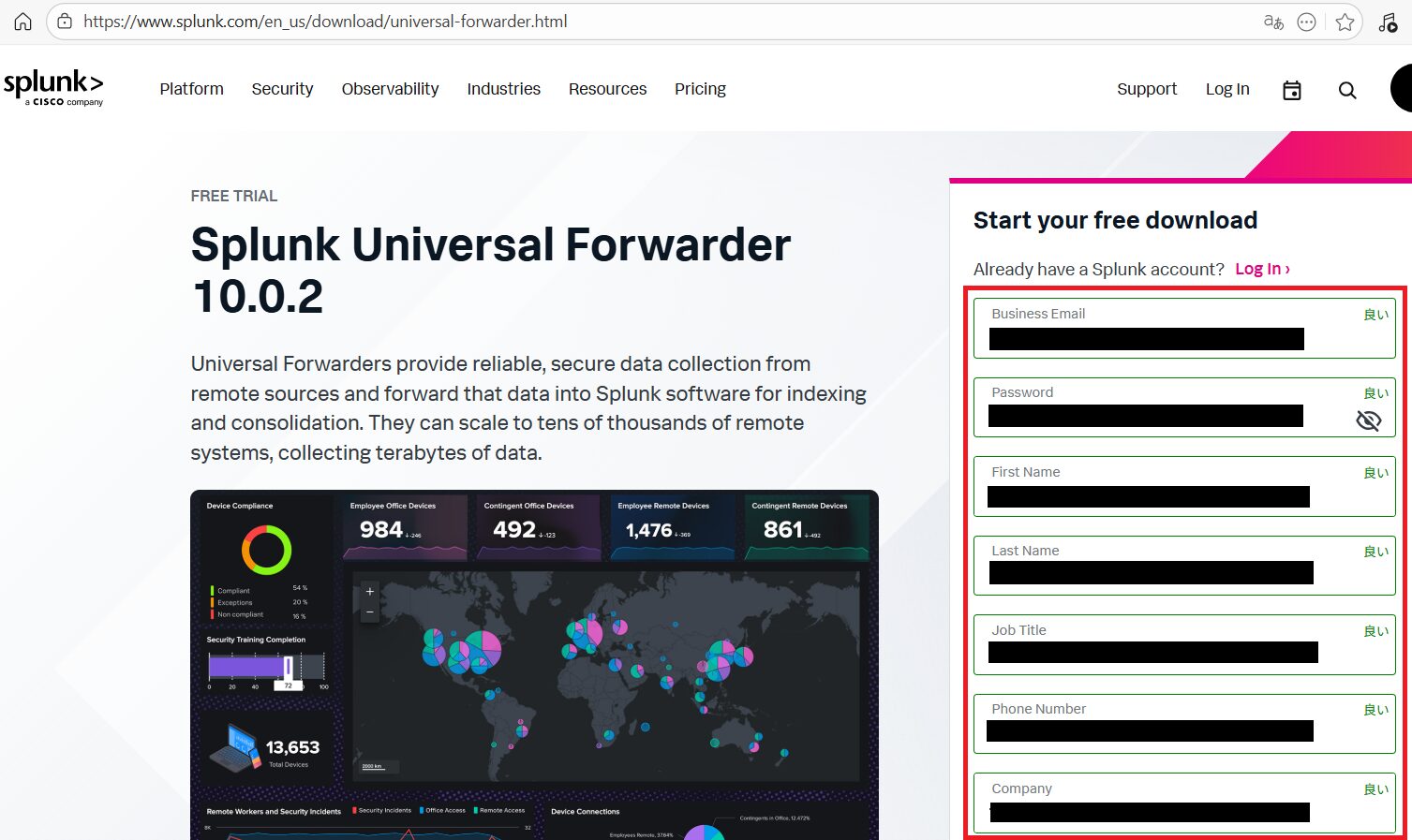Click the translate page icon
1412x840 pixels.
(x=1273, y=22)
